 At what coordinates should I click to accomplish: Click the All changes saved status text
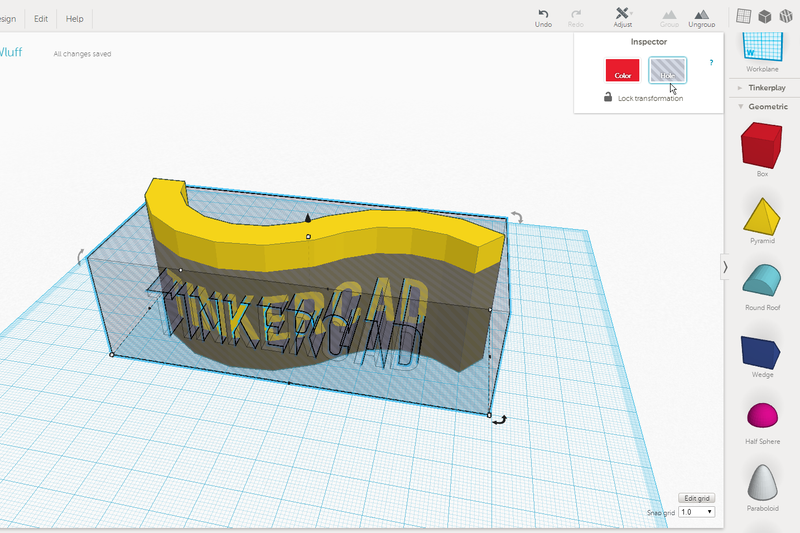[x=82, y=54]
